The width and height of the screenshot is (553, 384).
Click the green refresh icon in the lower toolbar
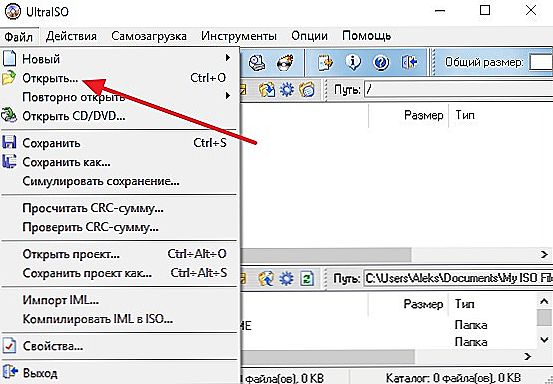click(x=306, y=279)
